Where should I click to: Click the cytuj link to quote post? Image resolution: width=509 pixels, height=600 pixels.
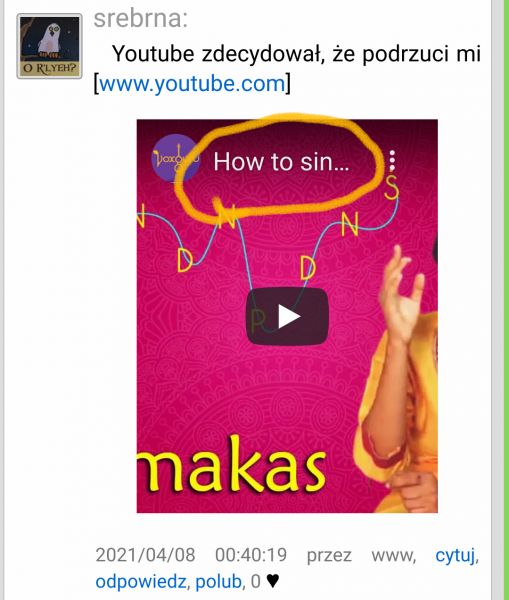[x=456, y=555]
